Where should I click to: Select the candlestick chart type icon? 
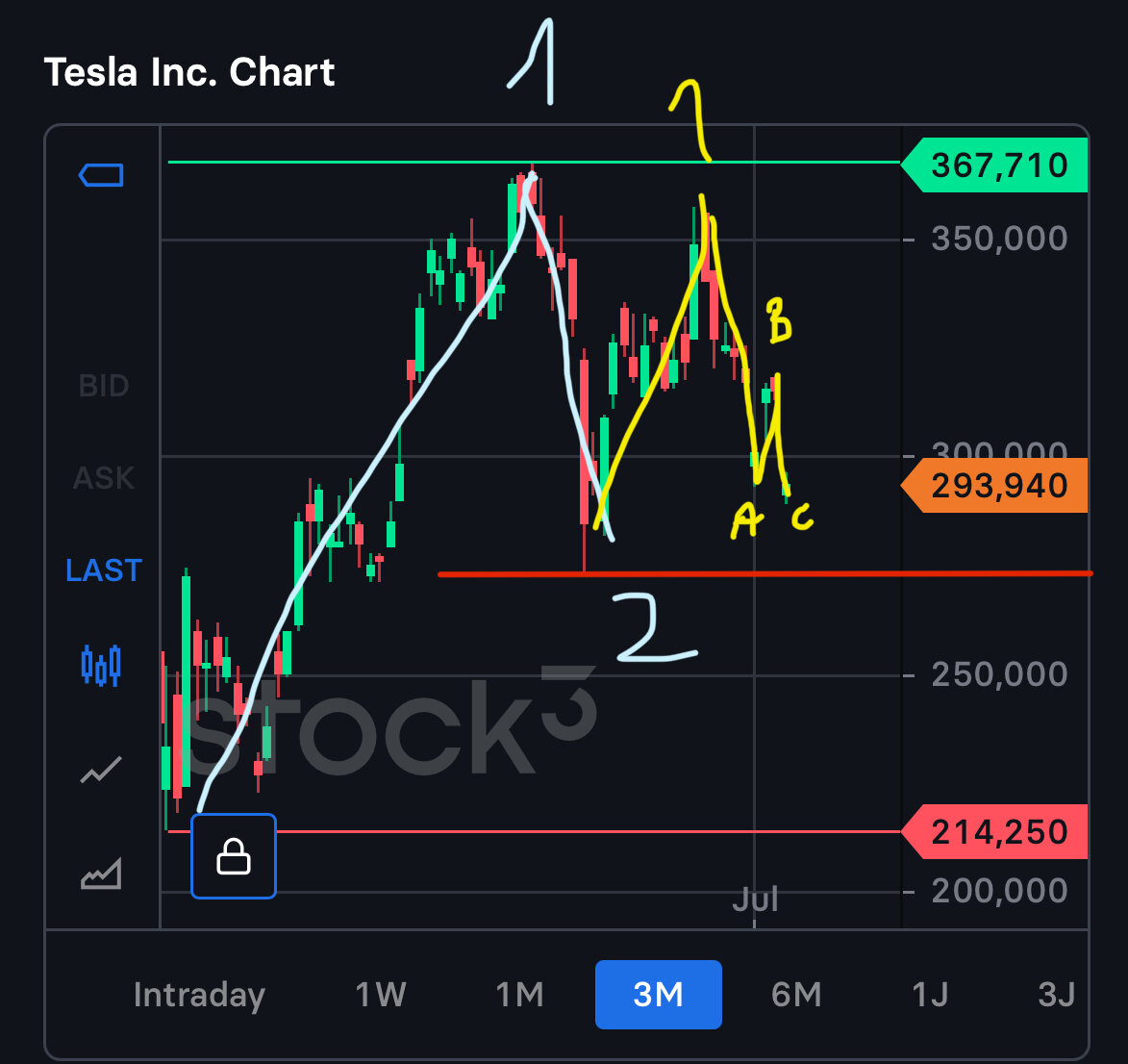click(101, 665)
